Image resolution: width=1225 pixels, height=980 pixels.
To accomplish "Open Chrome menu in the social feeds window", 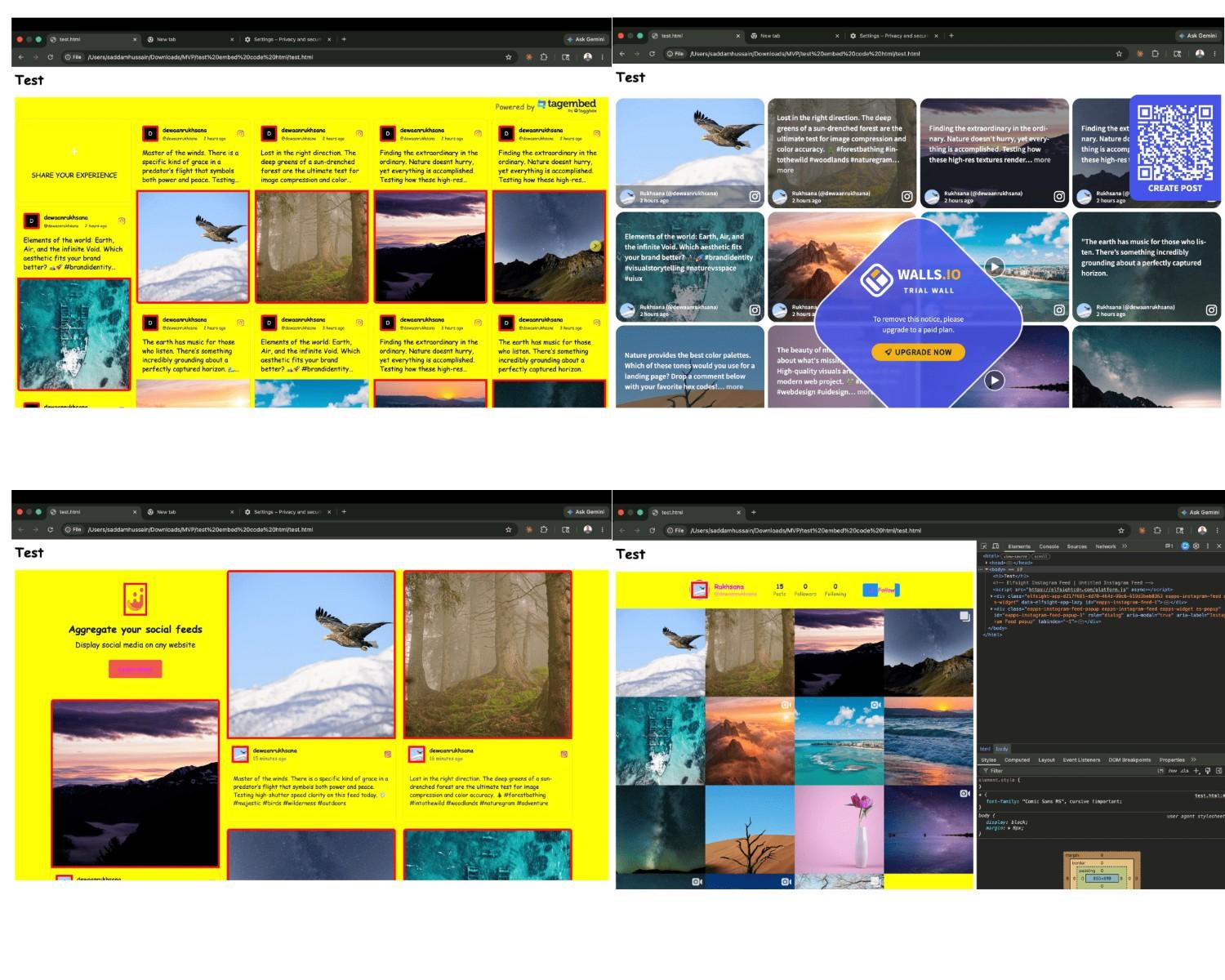I will coord(603,530).
